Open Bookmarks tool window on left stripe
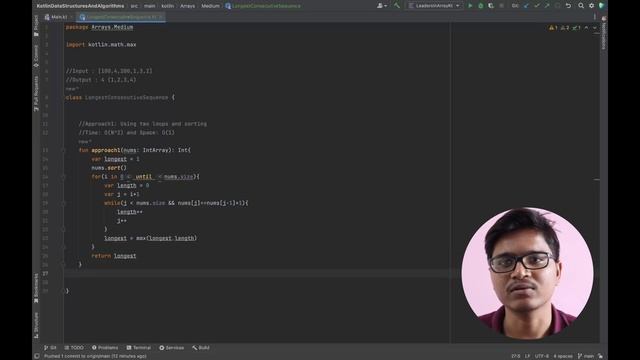This screenshot has height=360, width=640. tap(36, 288)
